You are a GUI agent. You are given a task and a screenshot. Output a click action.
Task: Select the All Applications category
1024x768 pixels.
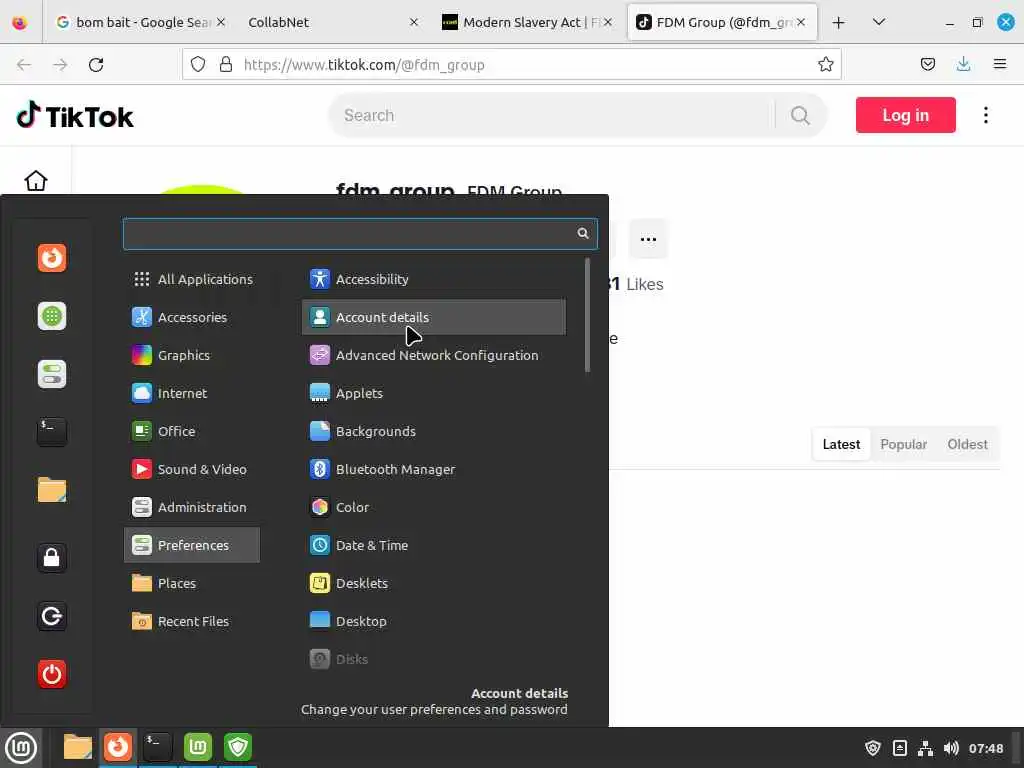tap(192, 279)
